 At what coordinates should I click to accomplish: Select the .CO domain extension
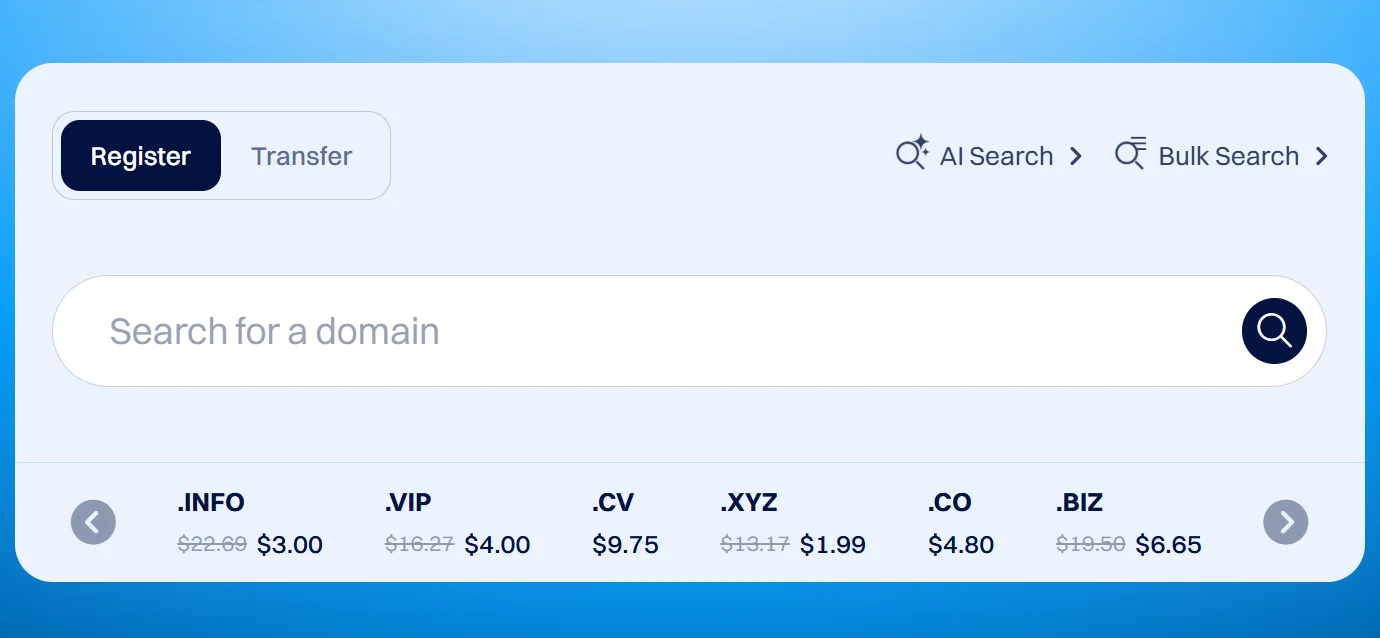(949, 502)
